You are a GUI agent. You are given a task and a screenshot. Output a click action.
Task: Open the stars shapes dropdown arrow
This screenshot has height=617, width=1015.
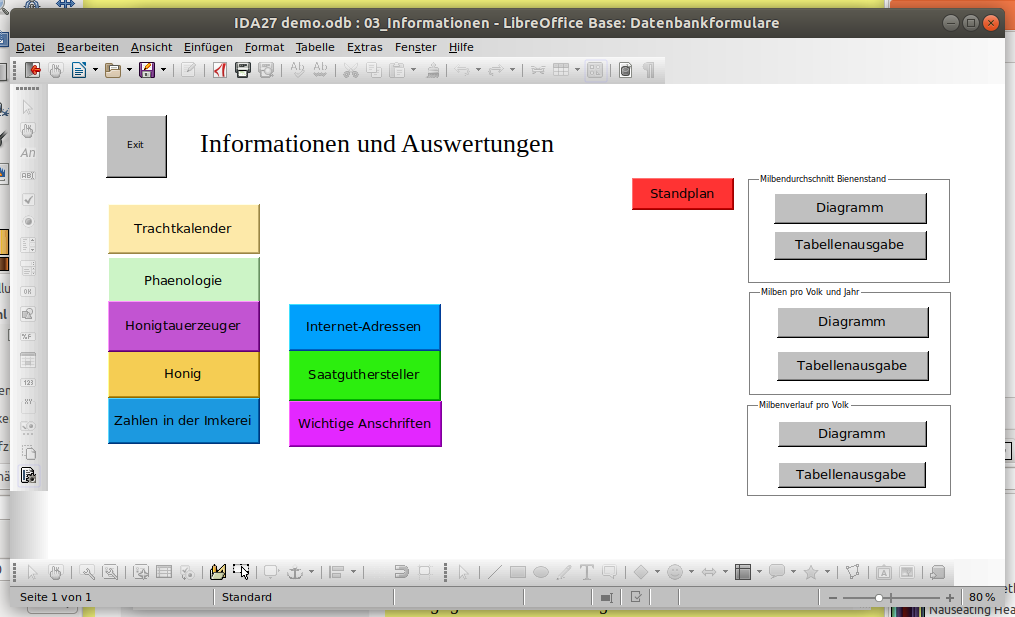827,572
